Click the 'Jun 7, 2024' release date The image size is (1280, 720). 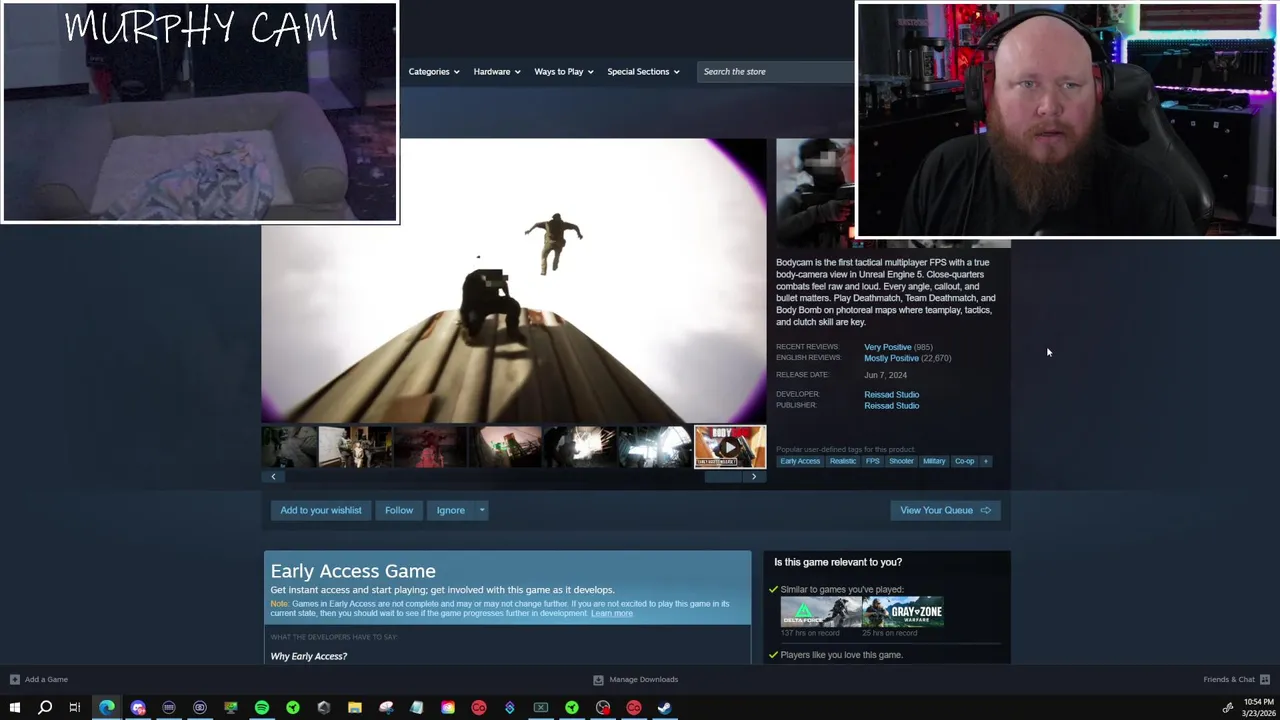[885, 375]
